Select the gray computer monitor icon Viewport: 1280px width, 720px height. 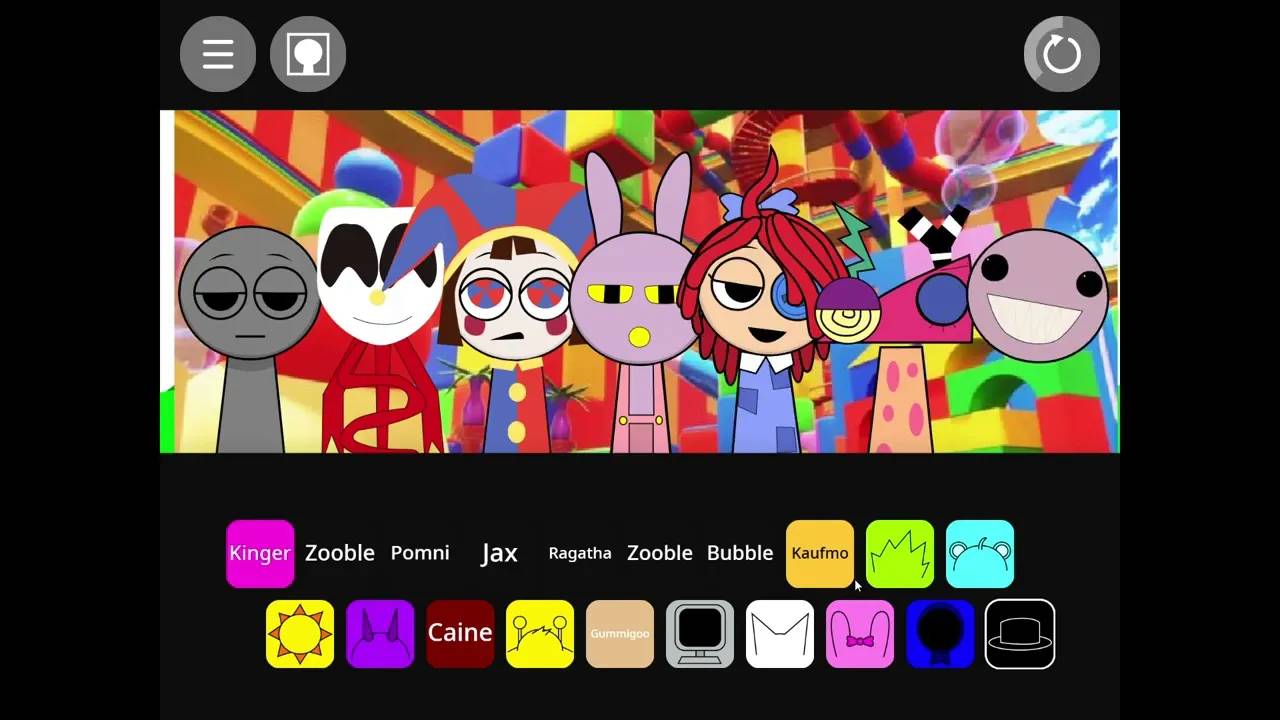tap(700, 633)
